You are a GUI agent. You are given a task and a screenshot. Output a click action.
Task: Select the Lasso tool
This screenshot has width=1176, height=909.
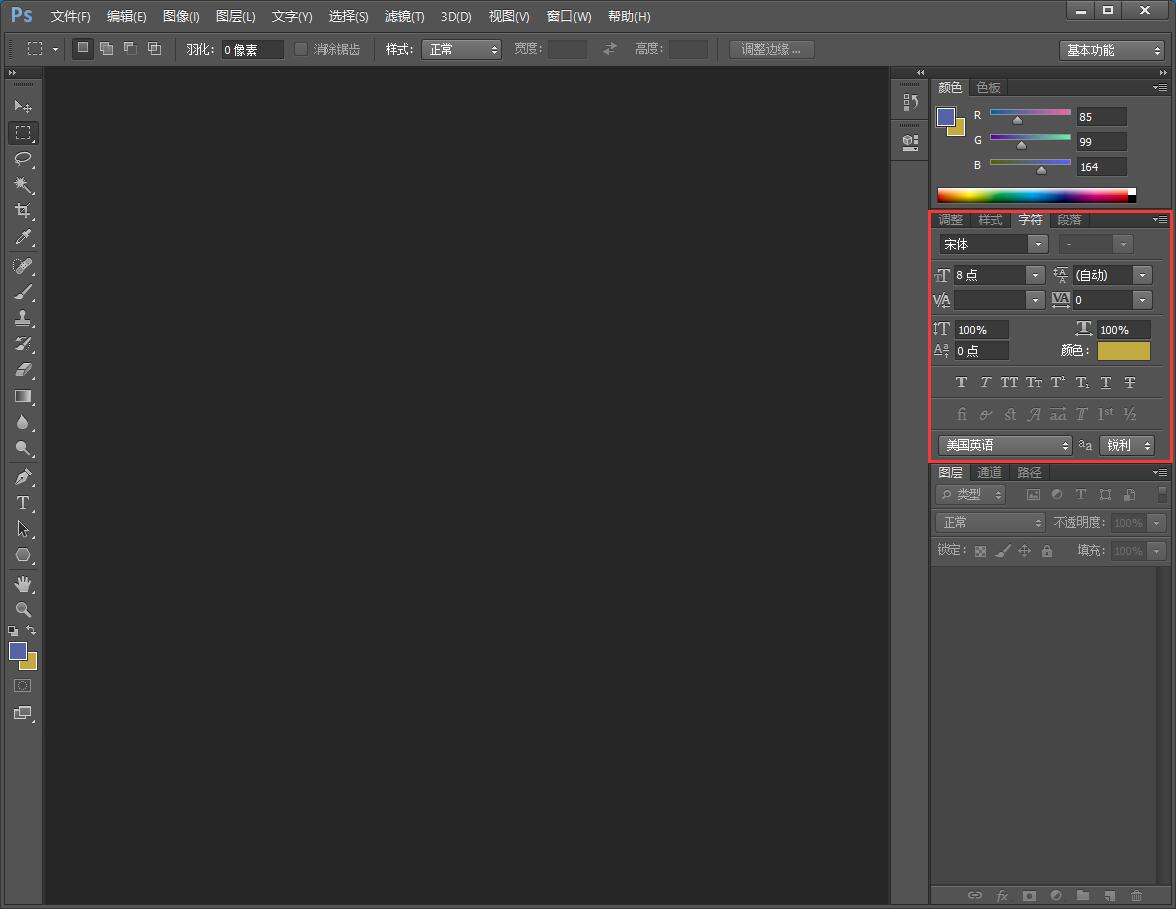pyautogui.click(x=22, y=159)
